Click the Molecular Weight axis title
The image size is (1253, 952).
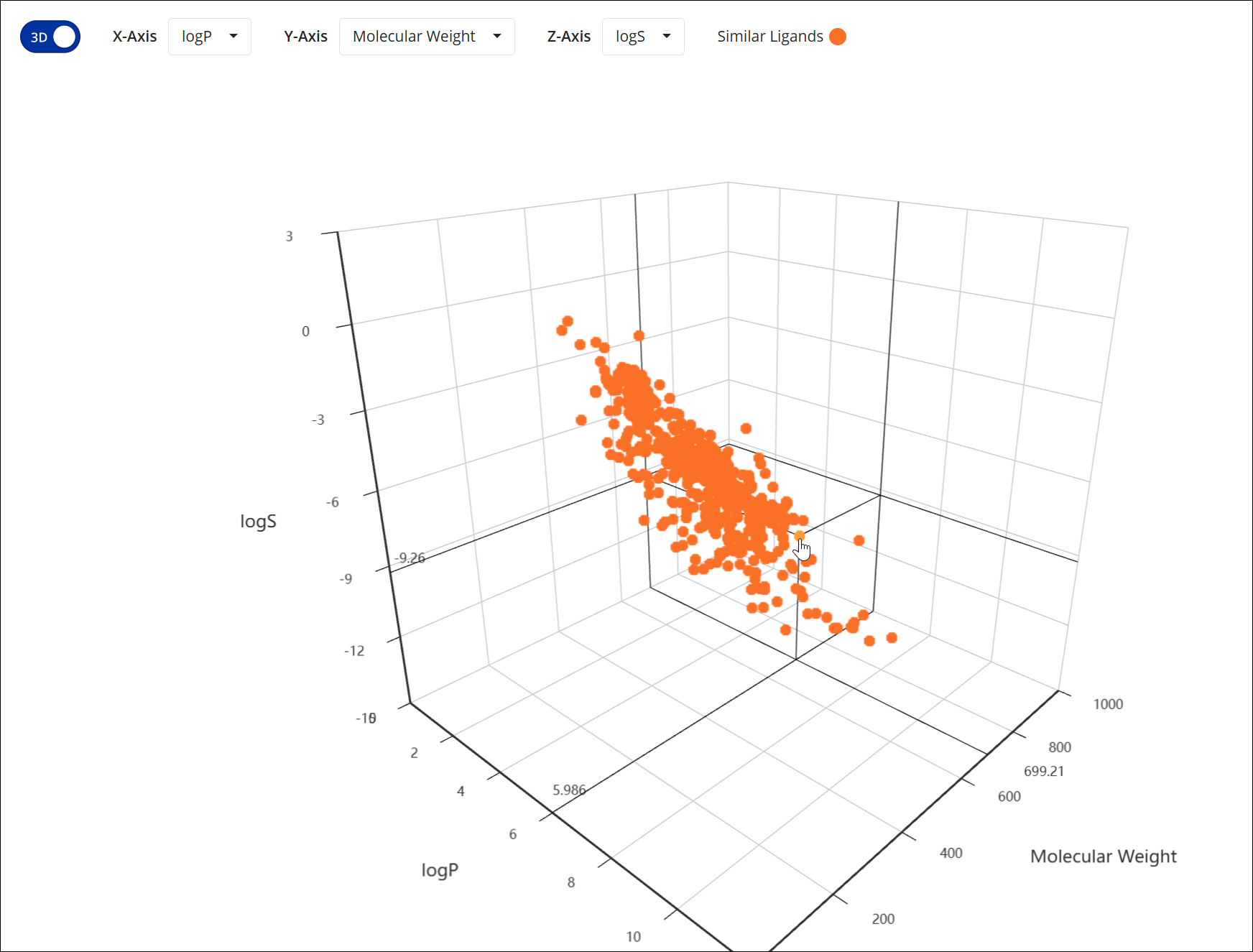click(1104, 856)
